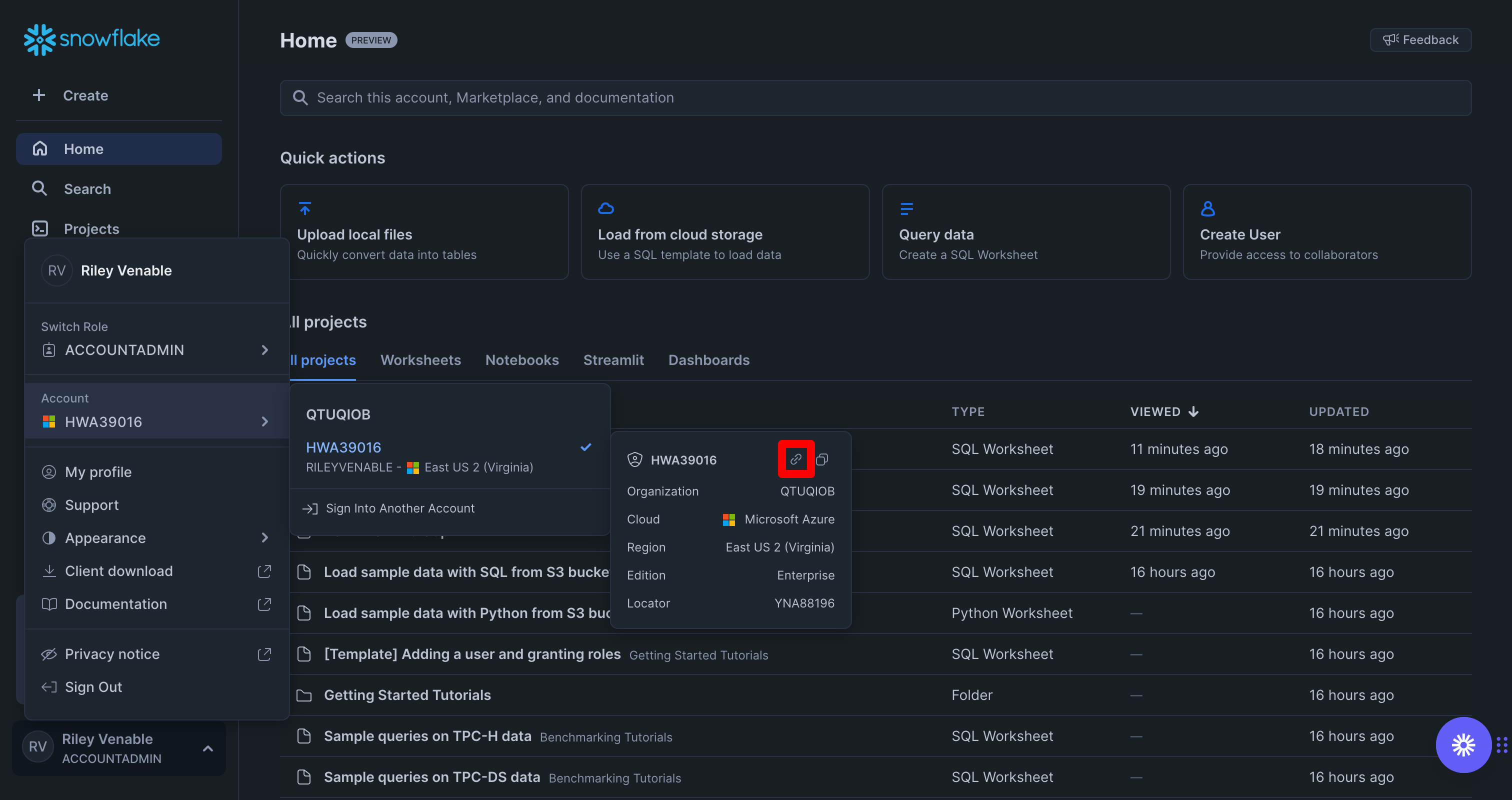Viewport: 1512px width, 800px height.
Task: Click Sign Out
Action: [156, 686]
